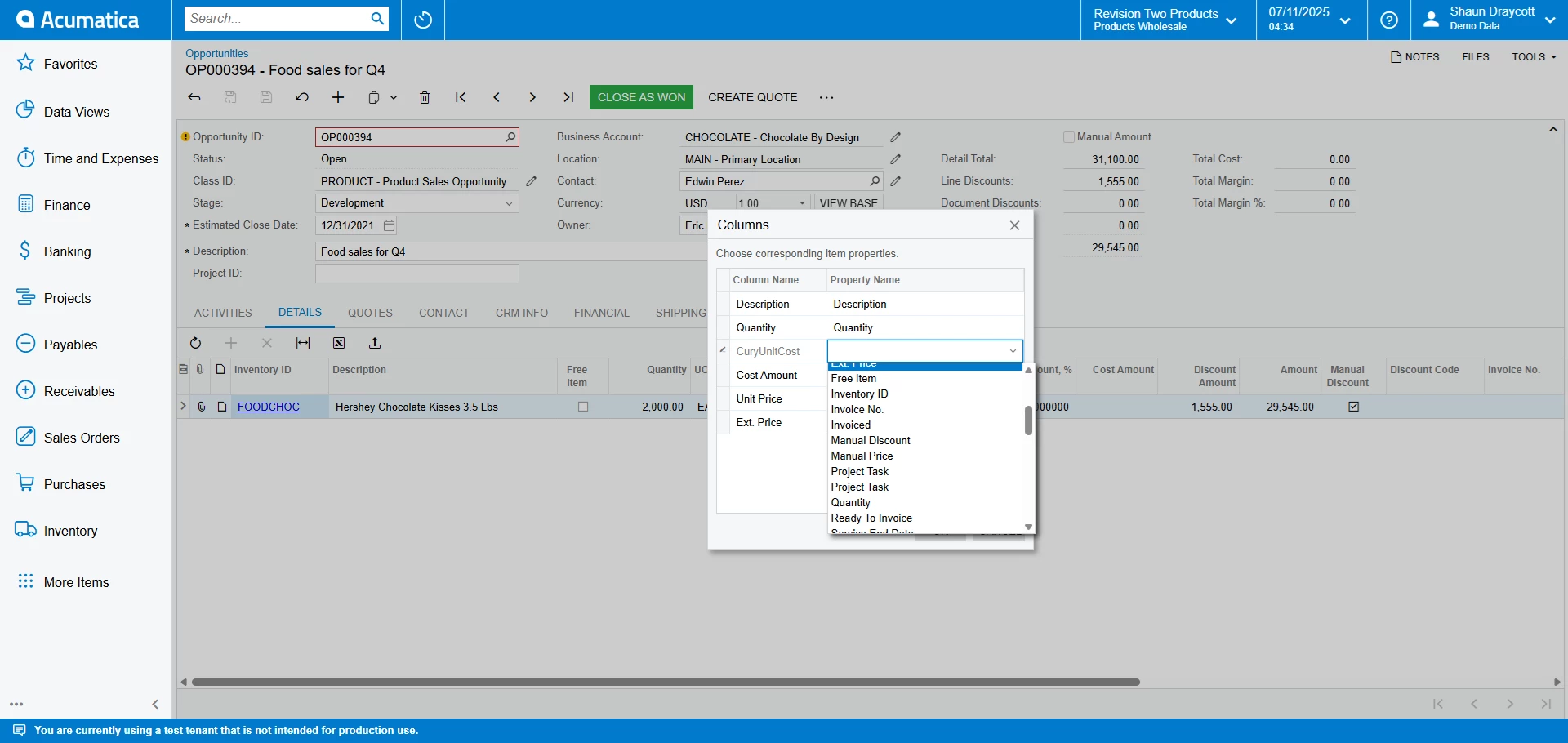The image size is (1568, 743).
Task: Open the Receivables workspace icon
Action: point(25,390)
